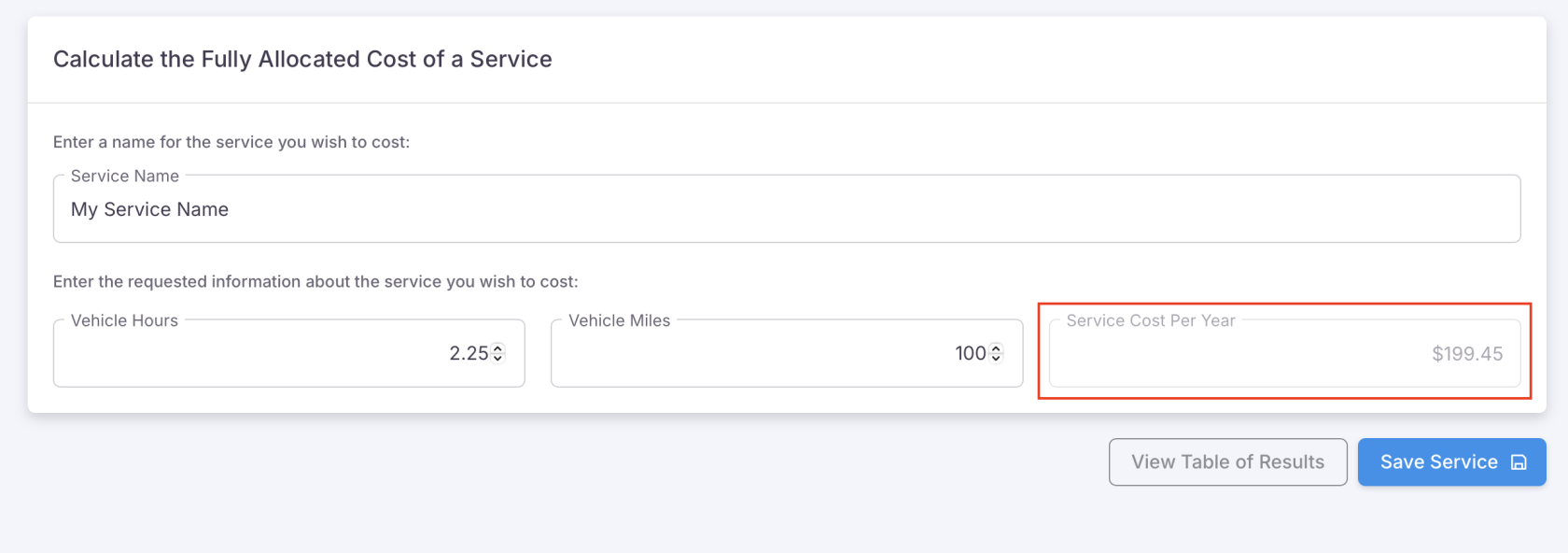
Task: Click the "Enter the requested information" prompt text
Action: tap(315, 282)
